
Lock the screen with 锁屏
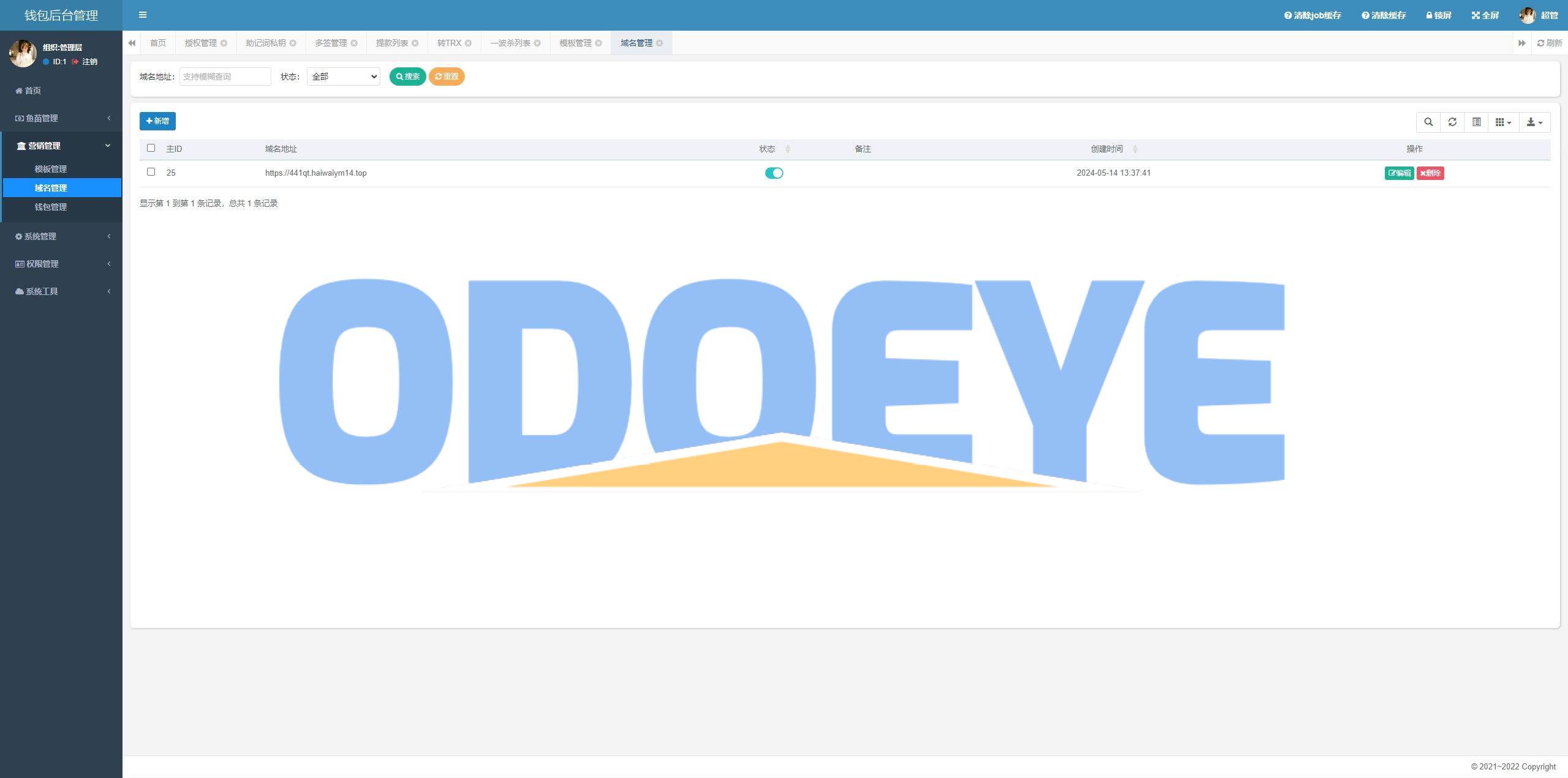1439,15
